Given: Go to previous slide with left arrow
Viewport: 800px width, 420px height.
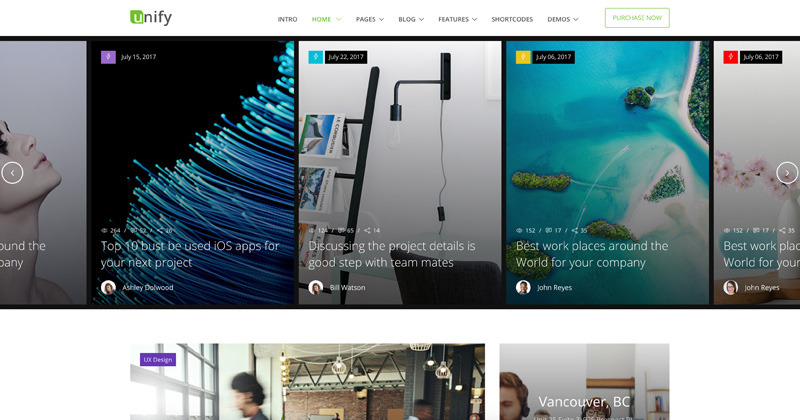Looking at the screenshot, I should coord(12,172).
